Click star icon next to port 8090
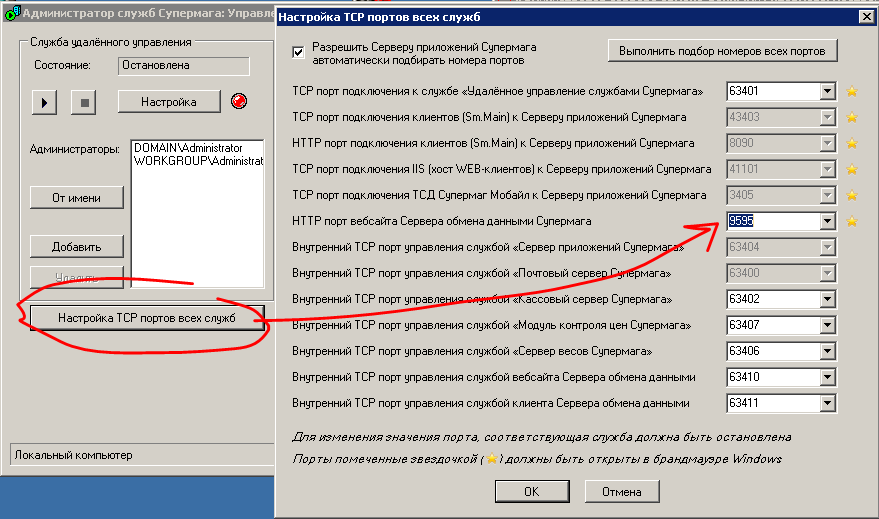 coord(852,143)
